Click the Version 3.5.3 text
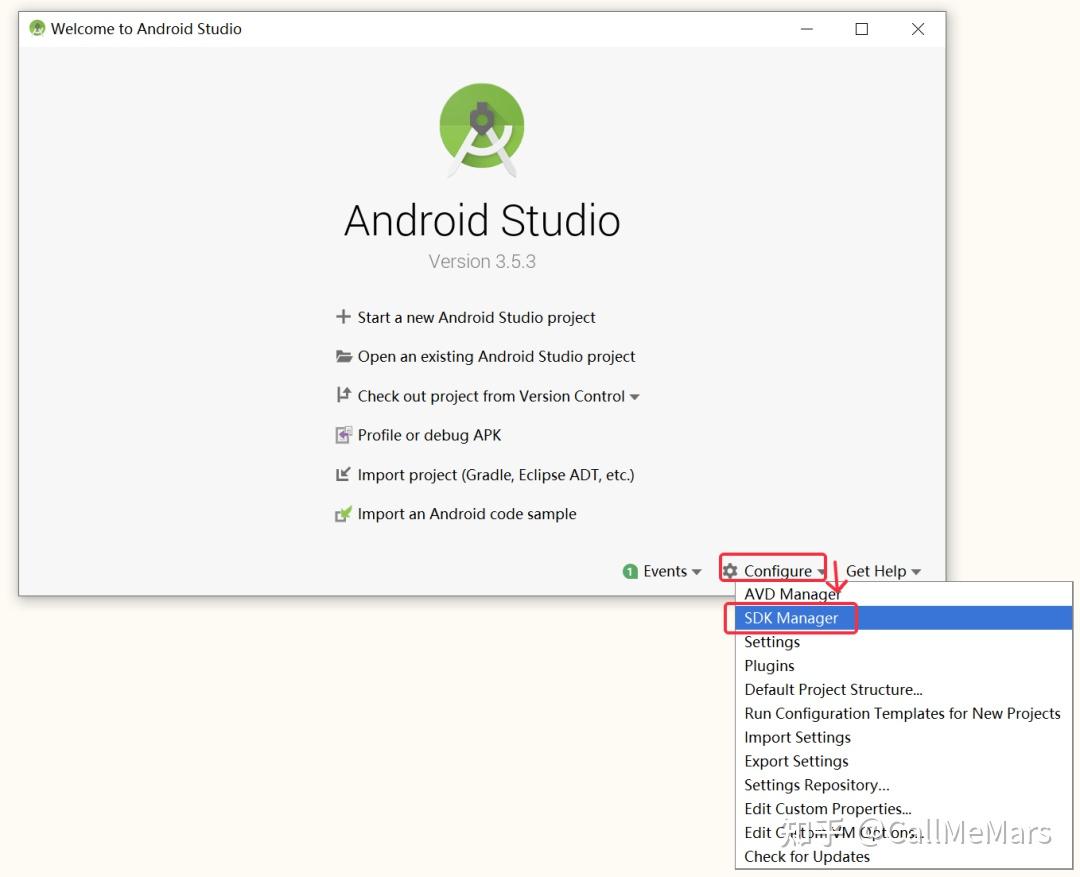The image size is (1080, 877). coord(482,262)
